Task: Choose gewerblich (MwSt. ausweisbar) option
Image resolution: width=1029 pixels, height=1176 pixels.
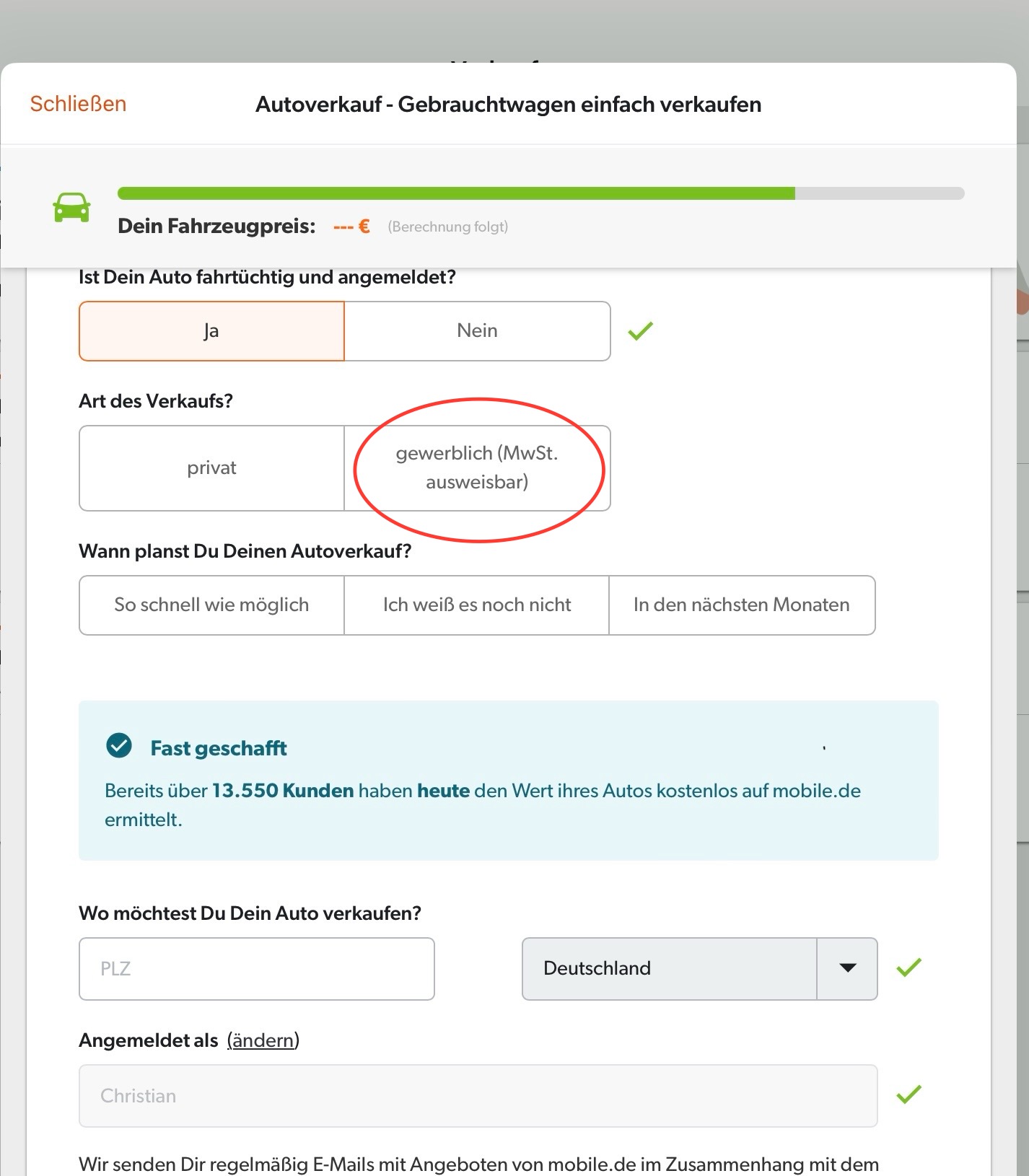Action: [x=478, y=468]
